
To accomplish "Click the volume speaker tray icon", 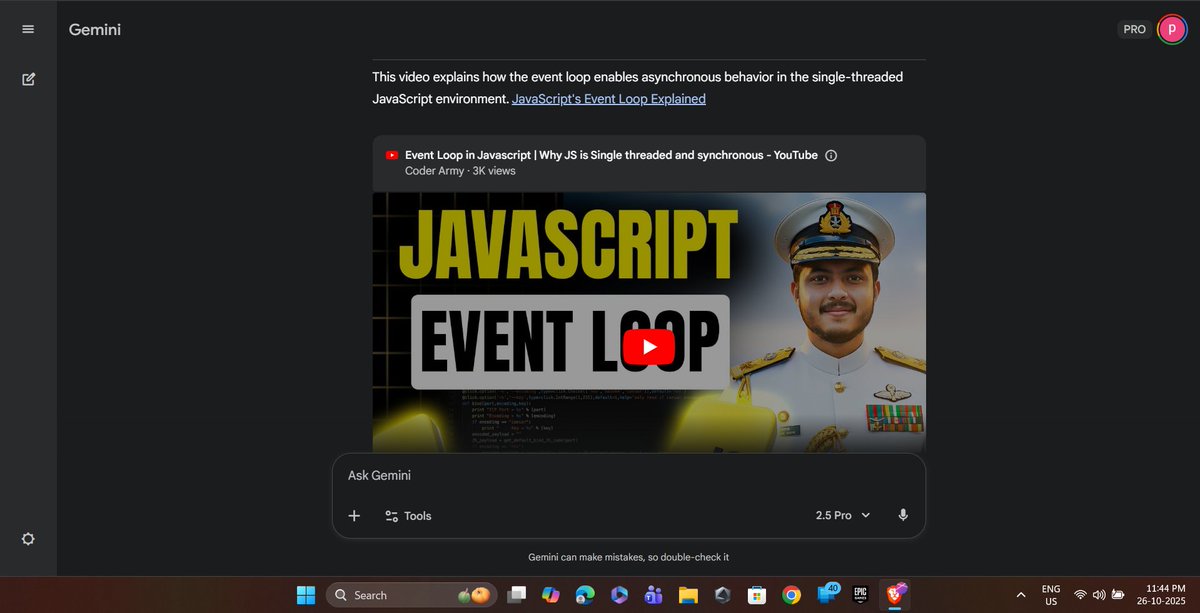I will pyautogui.click(x=1098, y=595).
